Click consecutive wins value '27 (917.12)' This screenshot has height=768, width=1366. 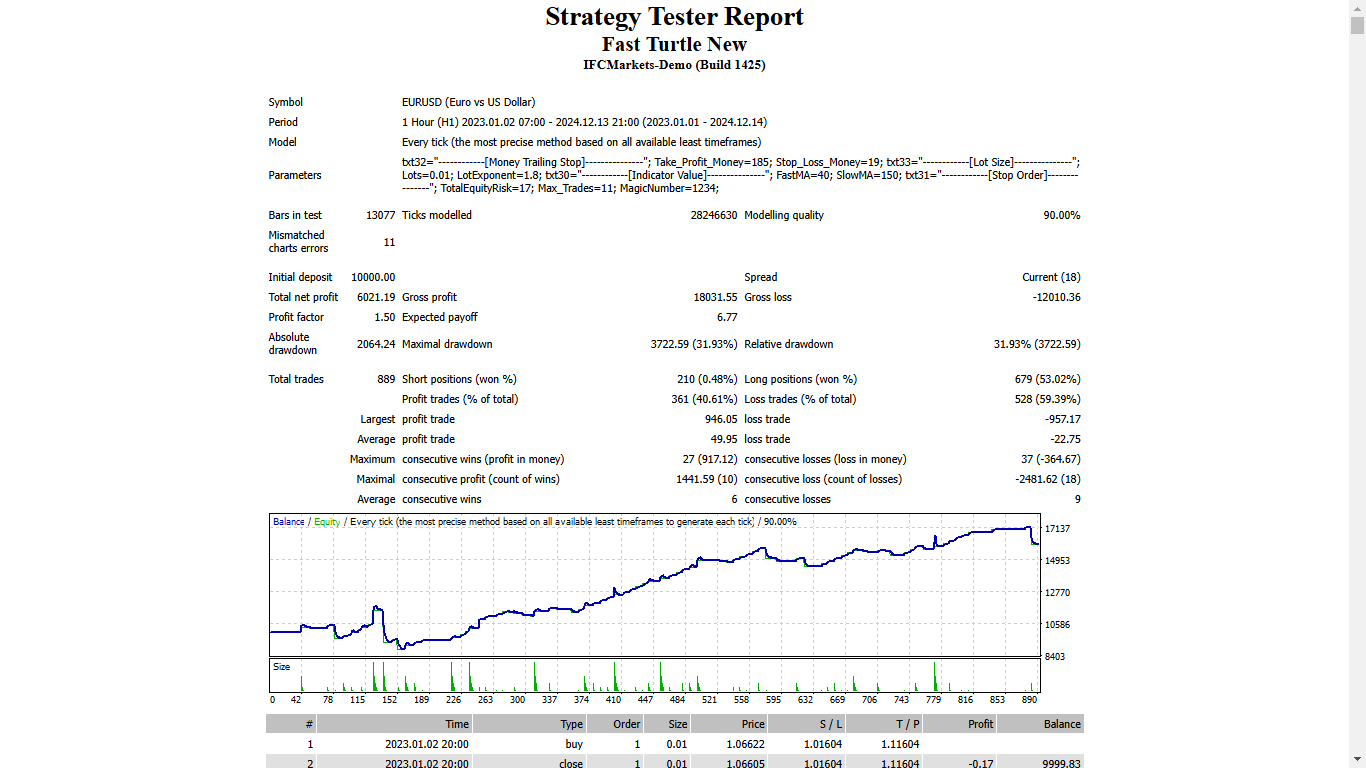[709, 459]
